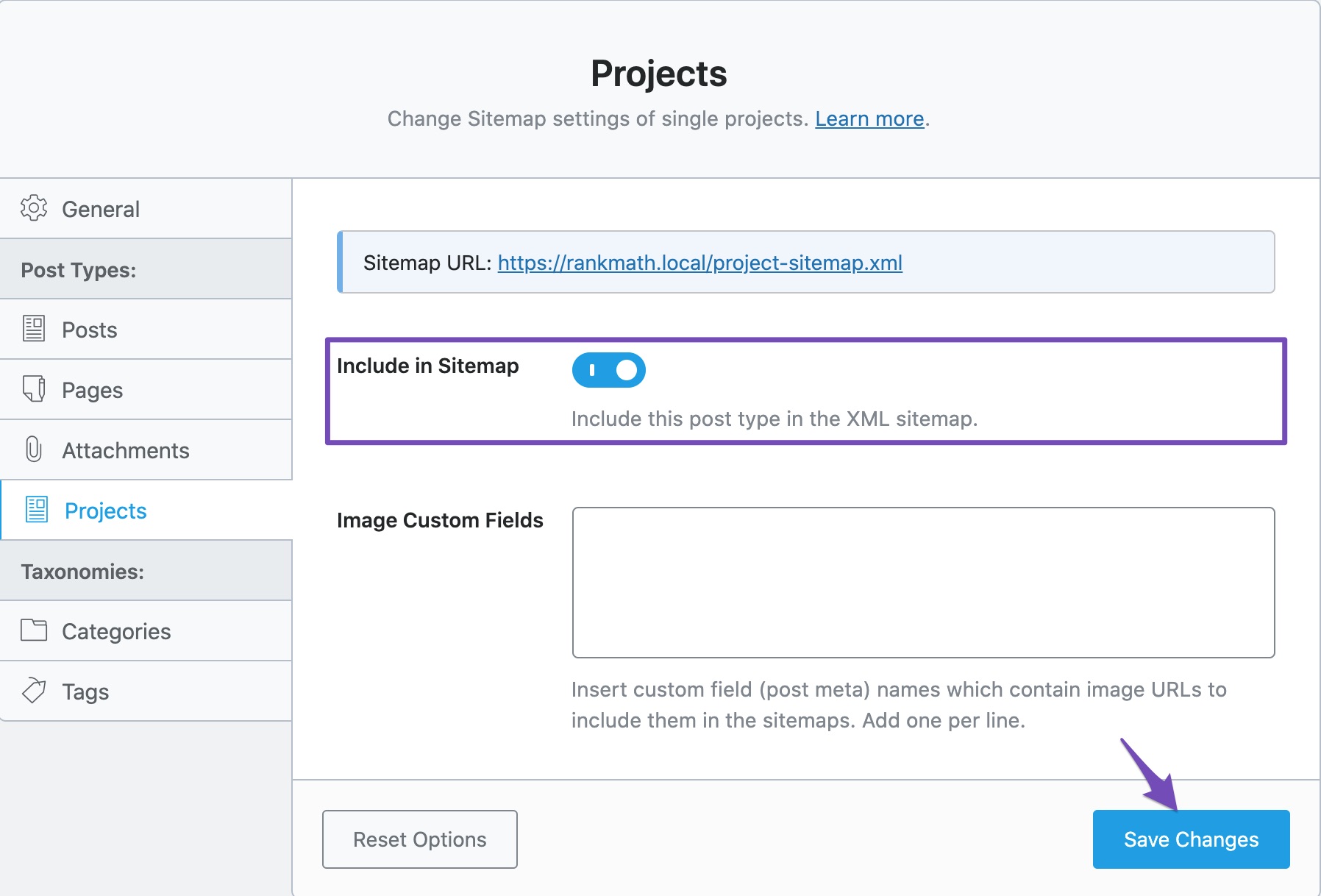
Task: Click inside the Image Custom Fields textarea
Action: (923, 583)
